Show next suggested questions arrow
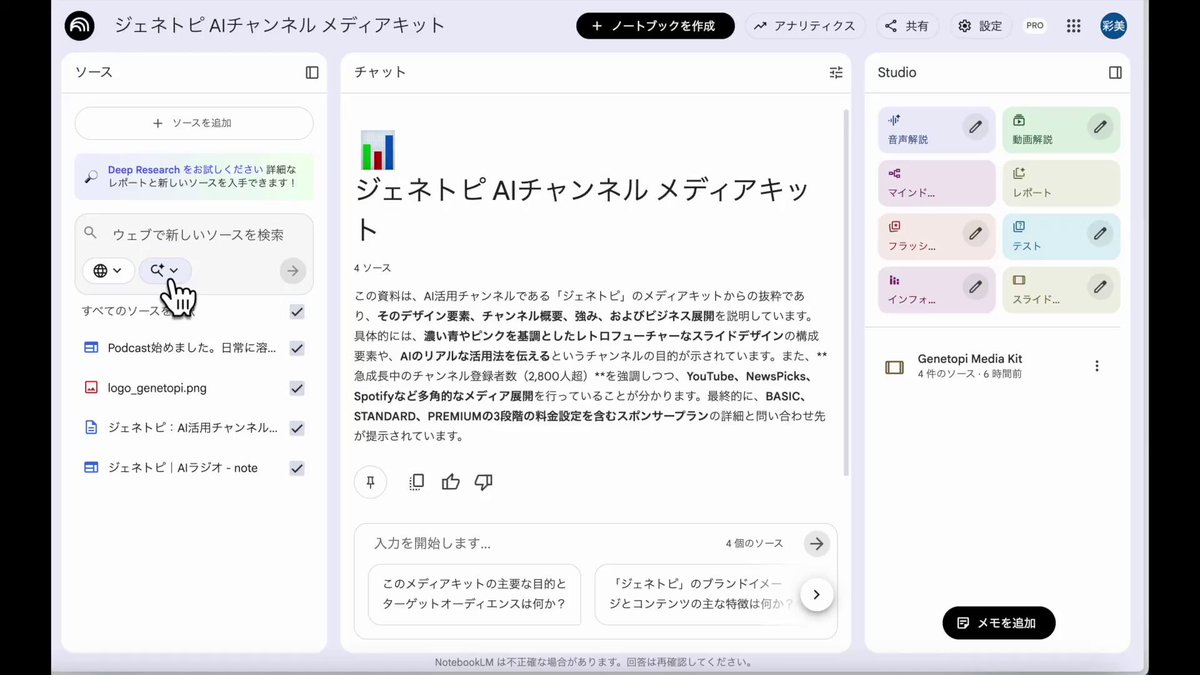This screenshot has height=675, width=1200. 816,594
